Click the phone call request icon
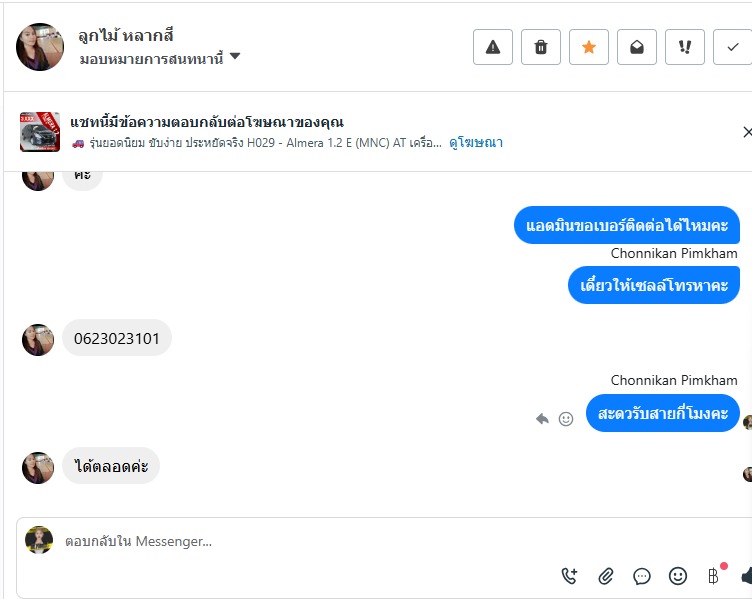 tap(570, 576)
